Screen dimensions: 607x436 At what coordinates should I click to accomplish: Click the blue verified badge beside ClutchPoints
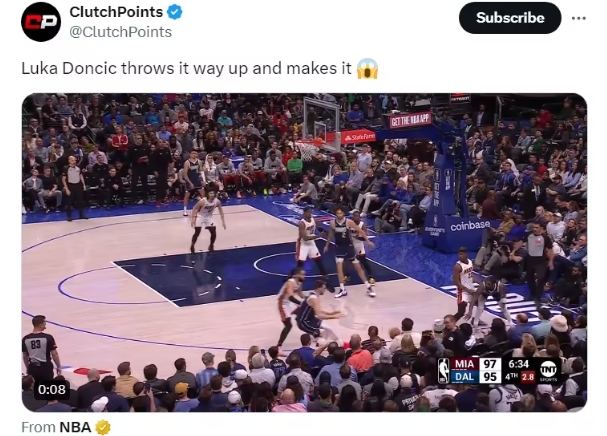pos(175,12)
